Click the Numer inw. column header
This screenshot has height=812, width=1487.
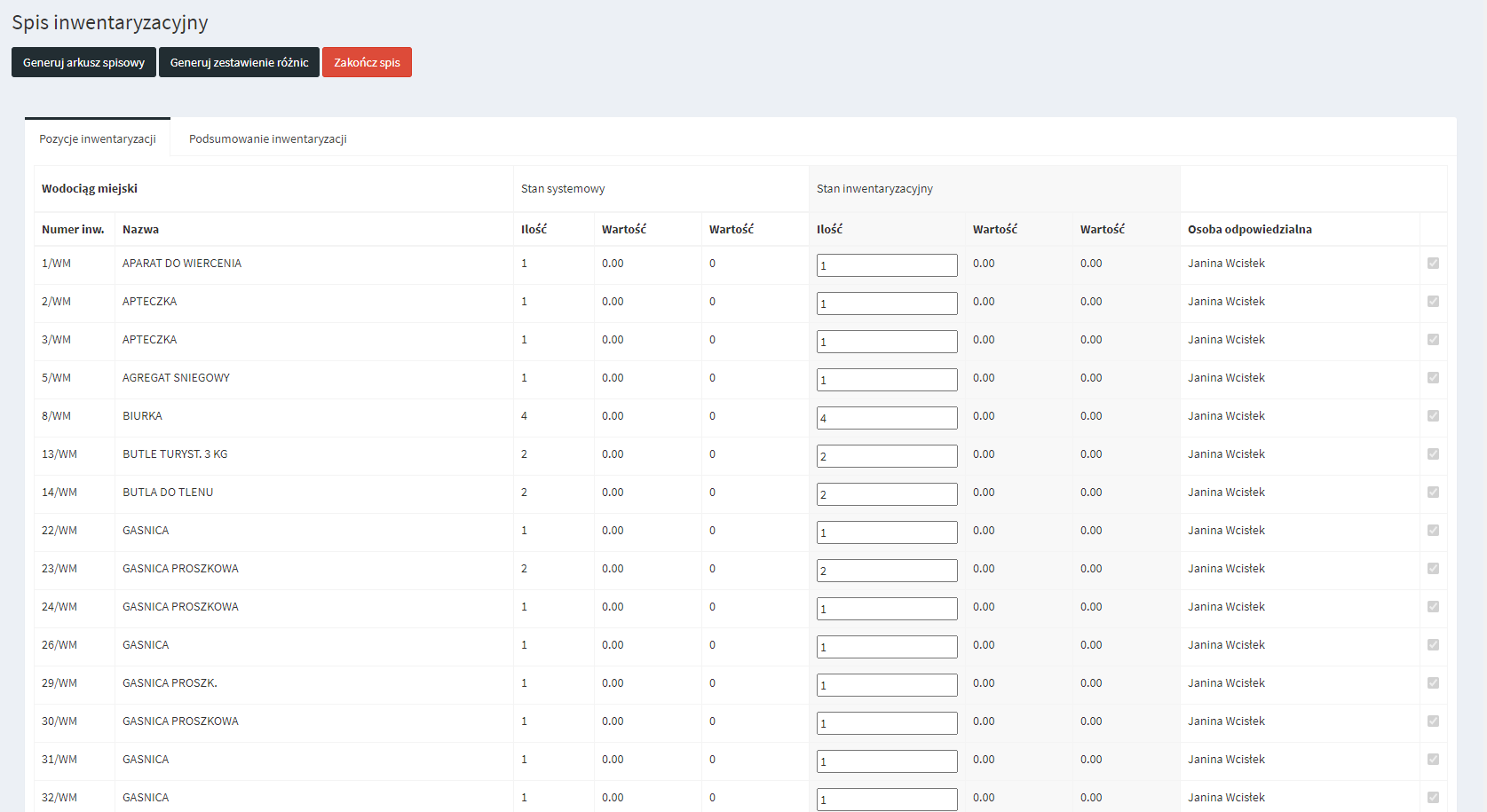[73, 229]
